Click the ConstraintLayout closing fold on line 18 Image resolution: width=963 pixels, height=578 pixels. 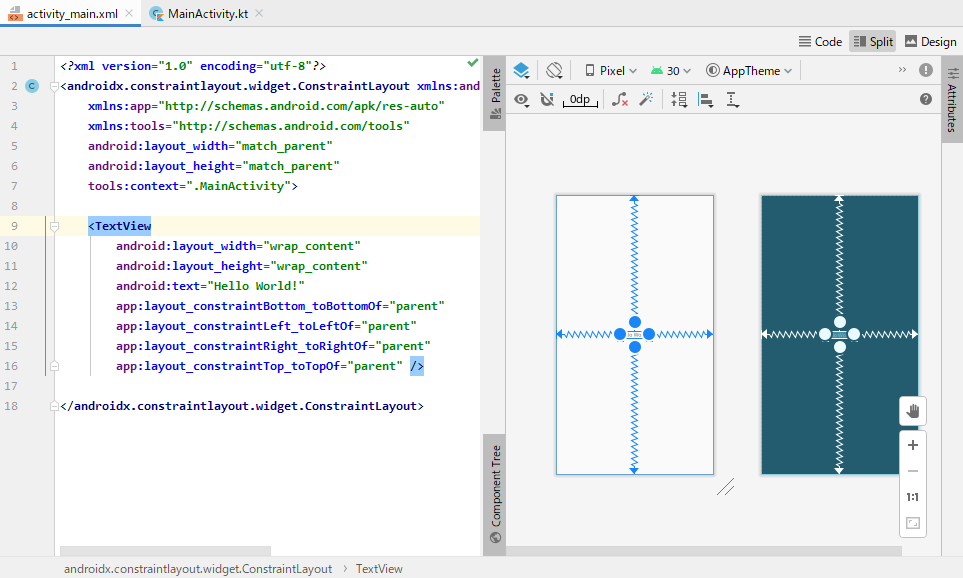[x=54, y=406]
